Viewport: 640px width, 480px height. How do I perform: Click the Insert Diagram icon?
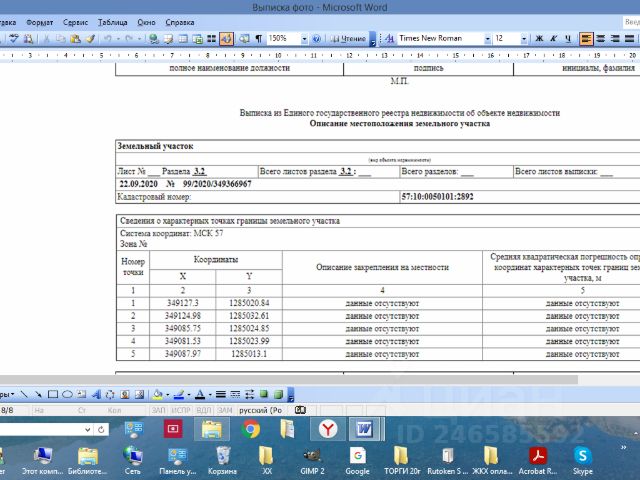110,394
